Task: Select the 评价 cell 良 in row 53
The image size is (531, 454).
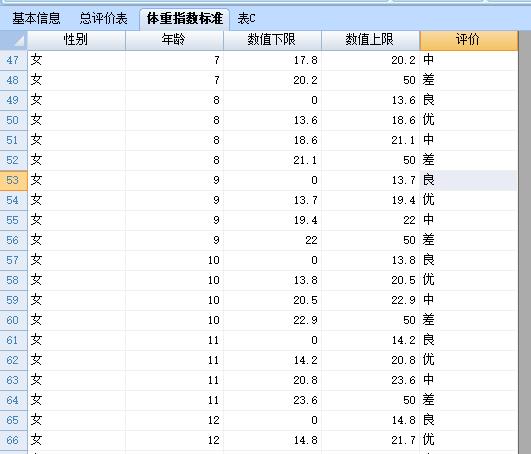Action: (469, 180)
